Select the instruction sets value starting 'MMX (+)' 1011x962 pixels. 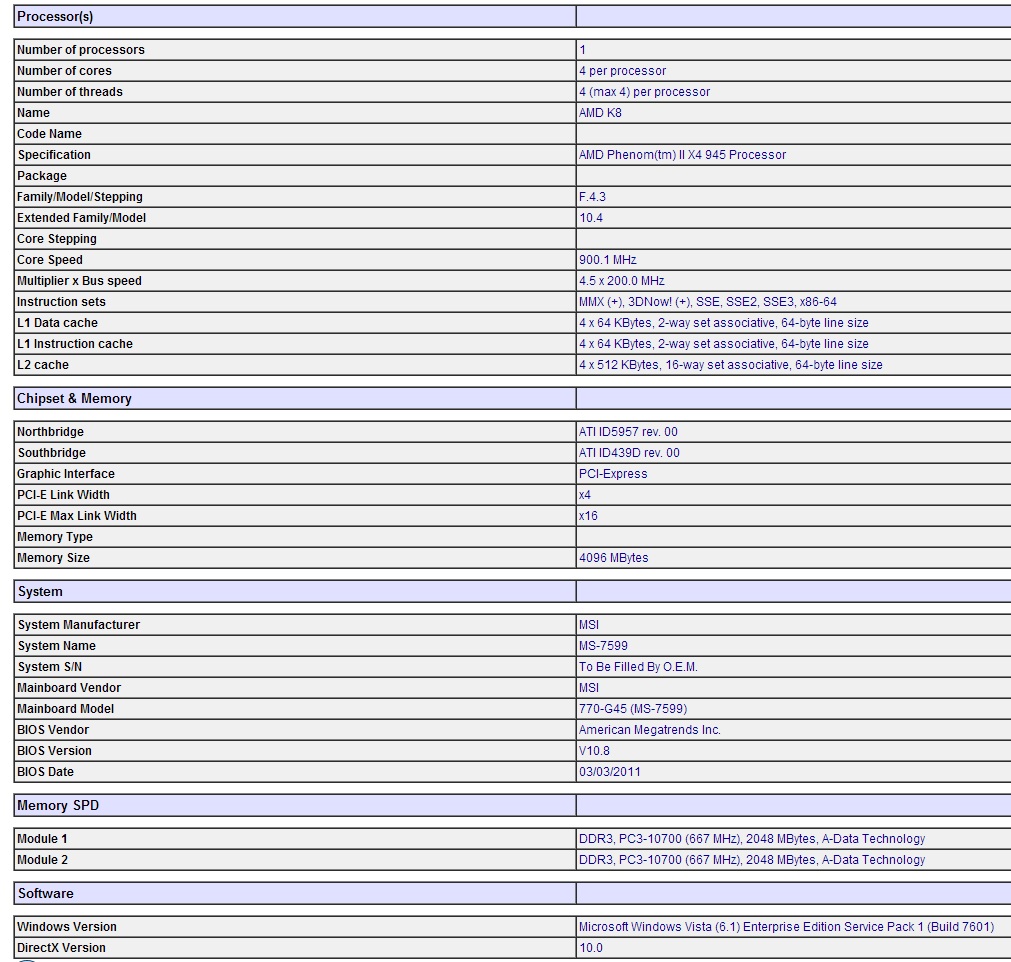coord(707,302)
